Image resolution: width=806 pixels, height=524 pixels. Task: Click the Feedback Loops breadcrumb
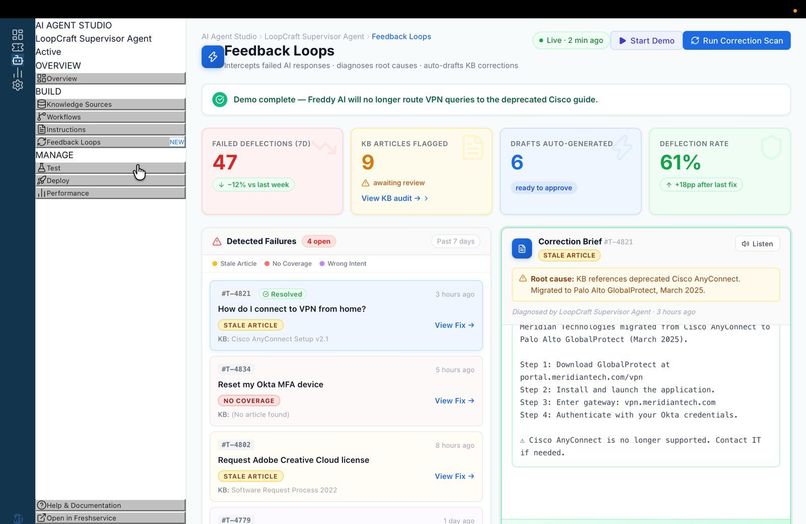[401, 37]
